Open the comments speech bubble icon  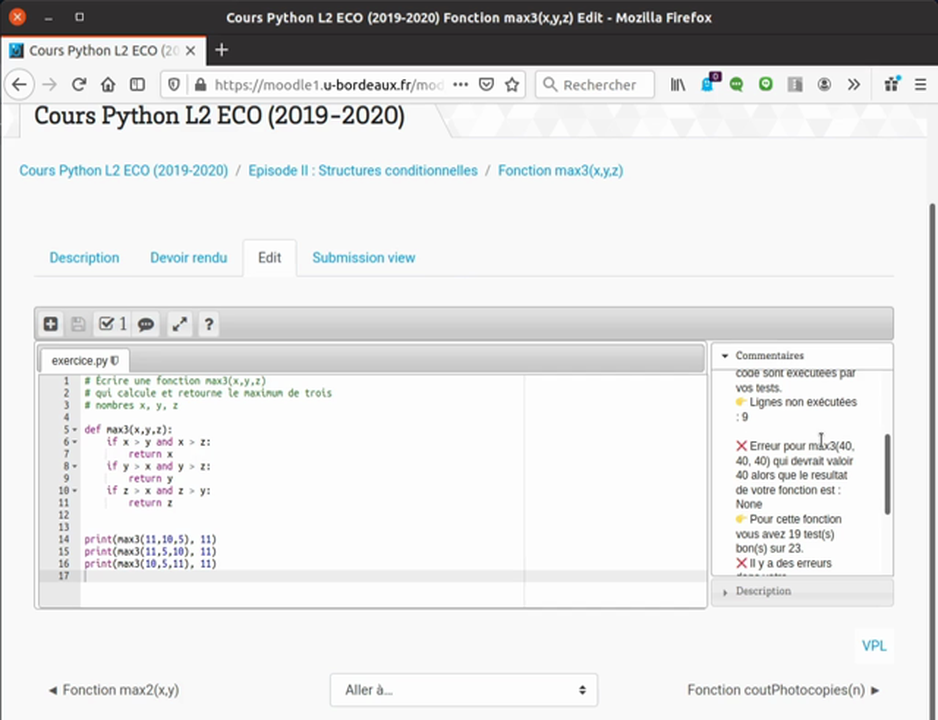(146, 324)
